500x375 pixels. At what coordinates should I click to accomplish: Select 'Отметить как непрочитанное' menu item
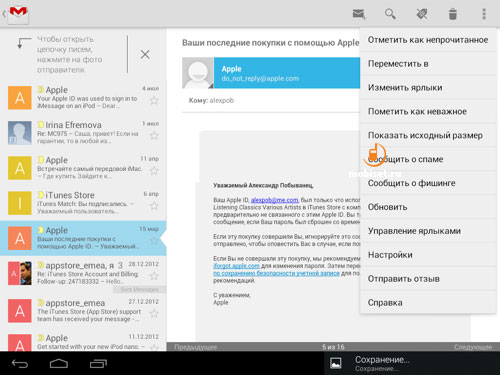428,40
